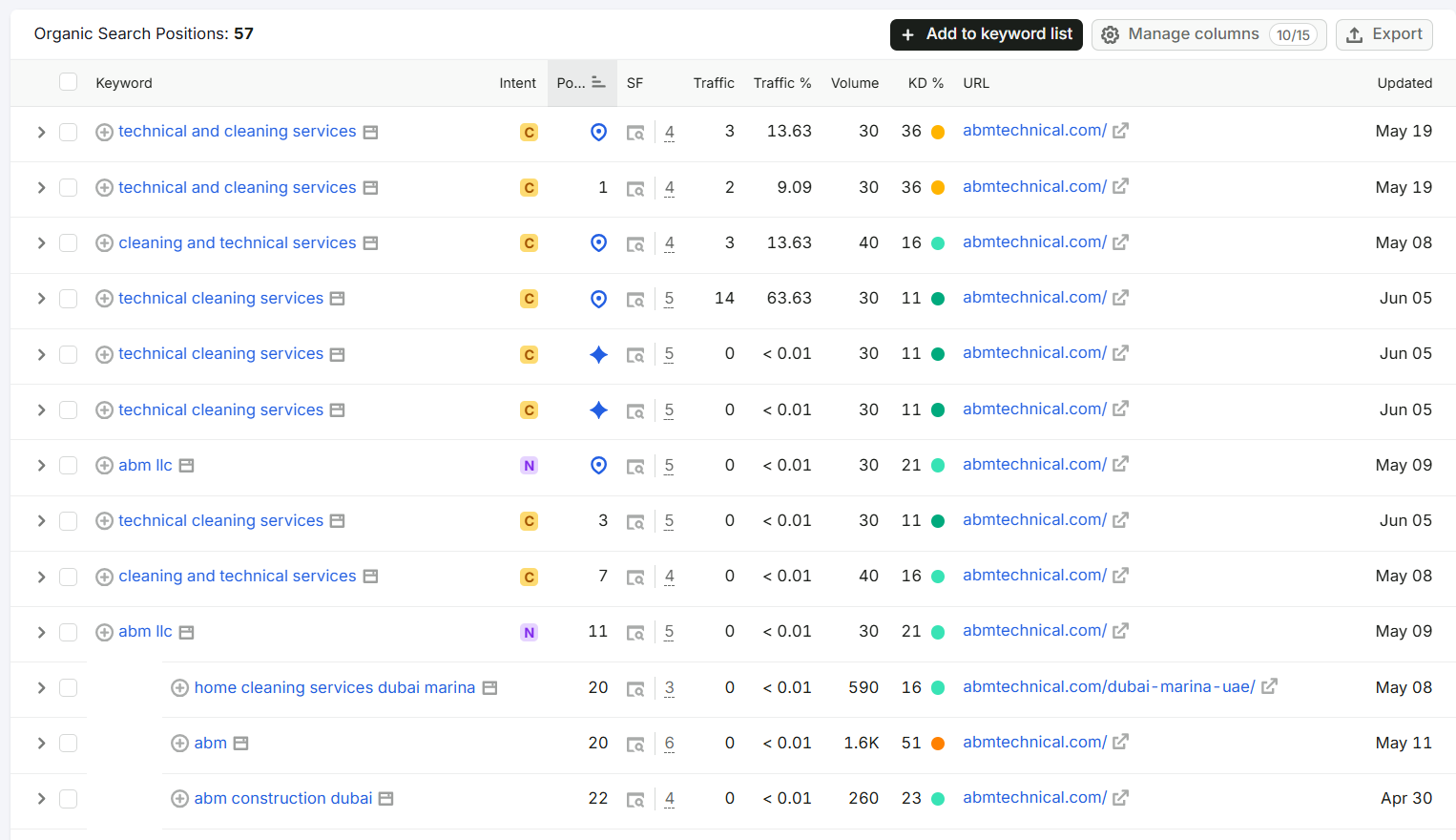Click the plus icon on Add to keyword list
The image size is (1456, 840).
coord(907,34)
